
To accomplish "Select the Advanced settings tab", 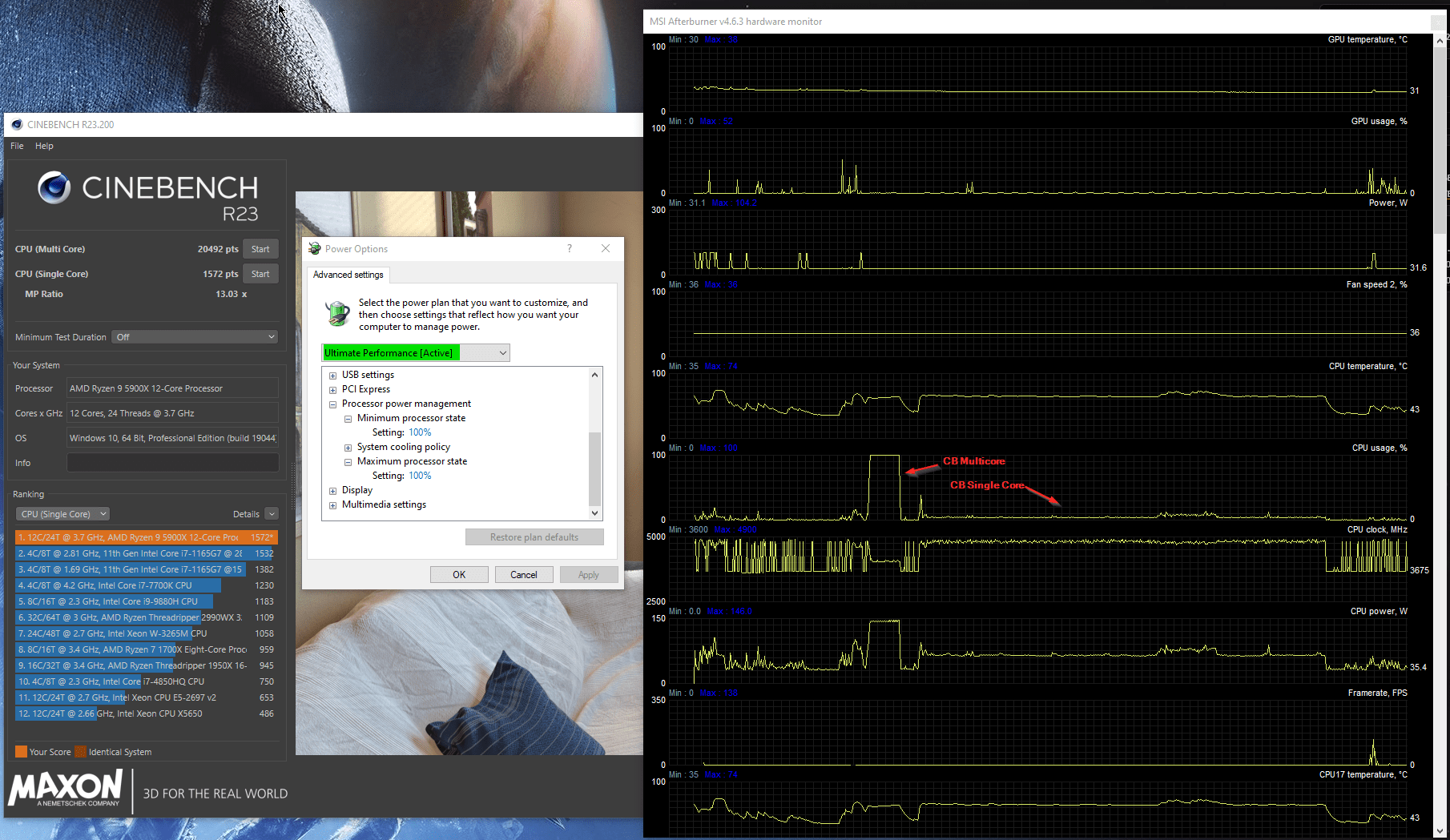I will point(348,275).
